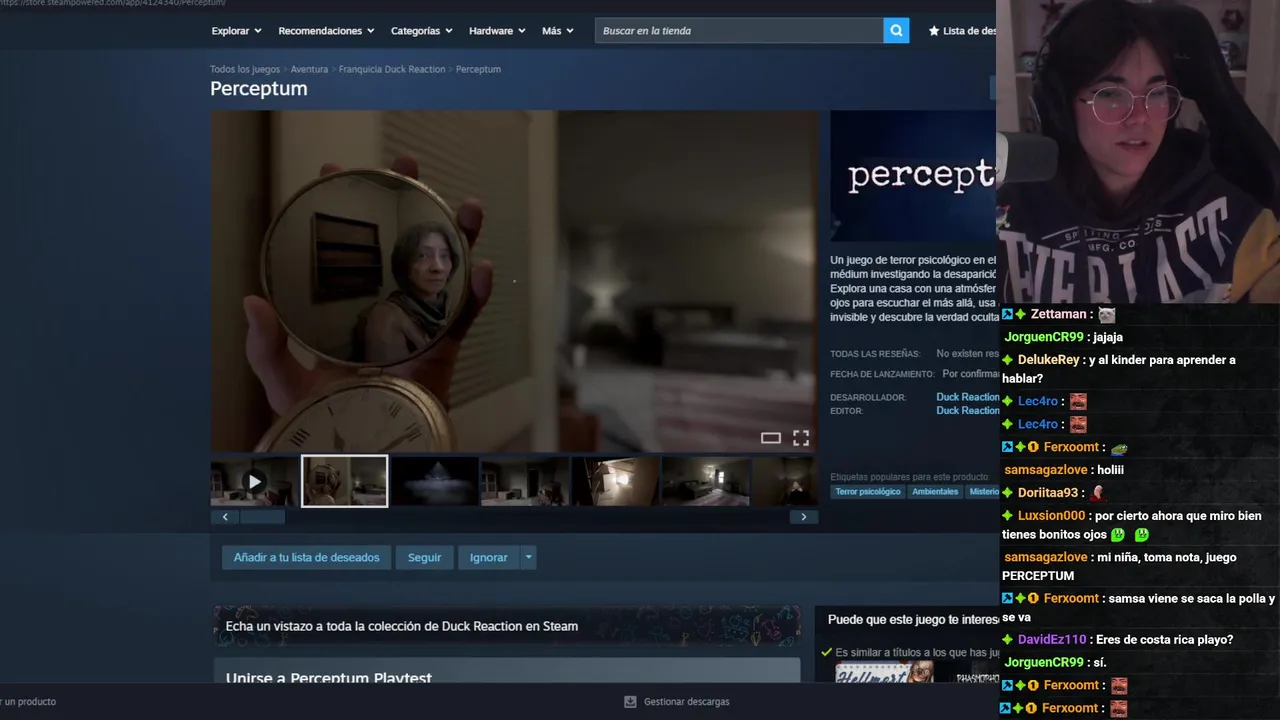Select the third dark blue screenshot thumbnail

(434, 481)
